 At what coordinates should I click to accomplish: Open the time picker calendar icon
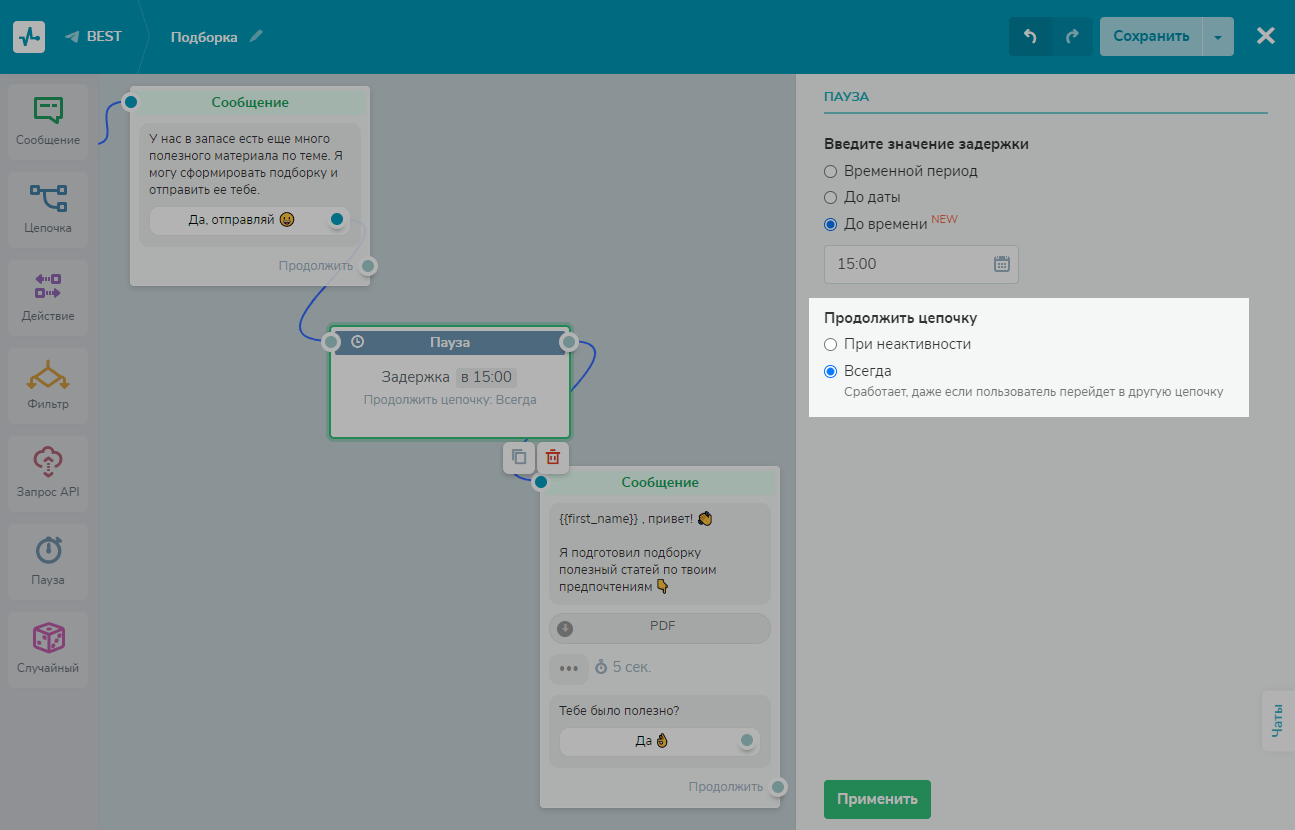(x=1002, y=264)
